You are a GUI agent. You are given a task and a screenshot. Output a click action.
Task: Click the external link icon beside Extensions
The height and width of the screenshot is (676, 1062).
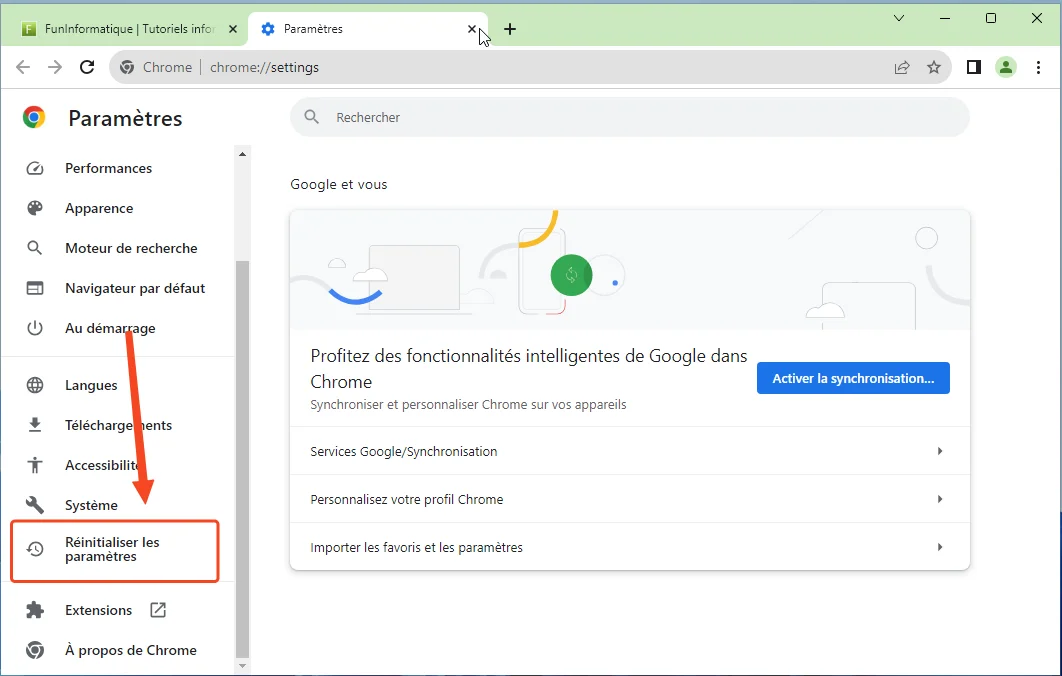coord(158,610)
